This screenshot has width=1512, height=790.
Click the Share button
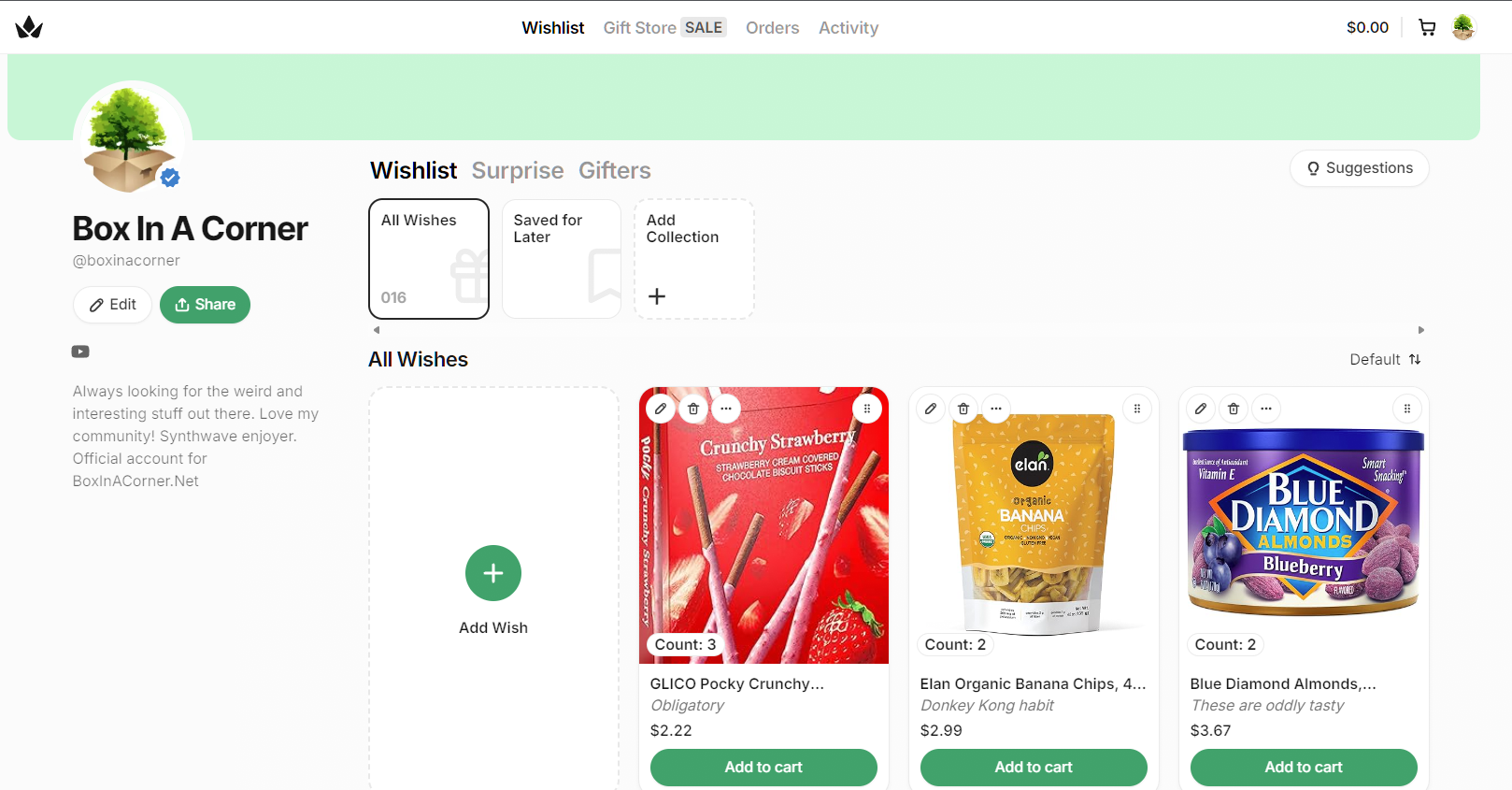205,305
